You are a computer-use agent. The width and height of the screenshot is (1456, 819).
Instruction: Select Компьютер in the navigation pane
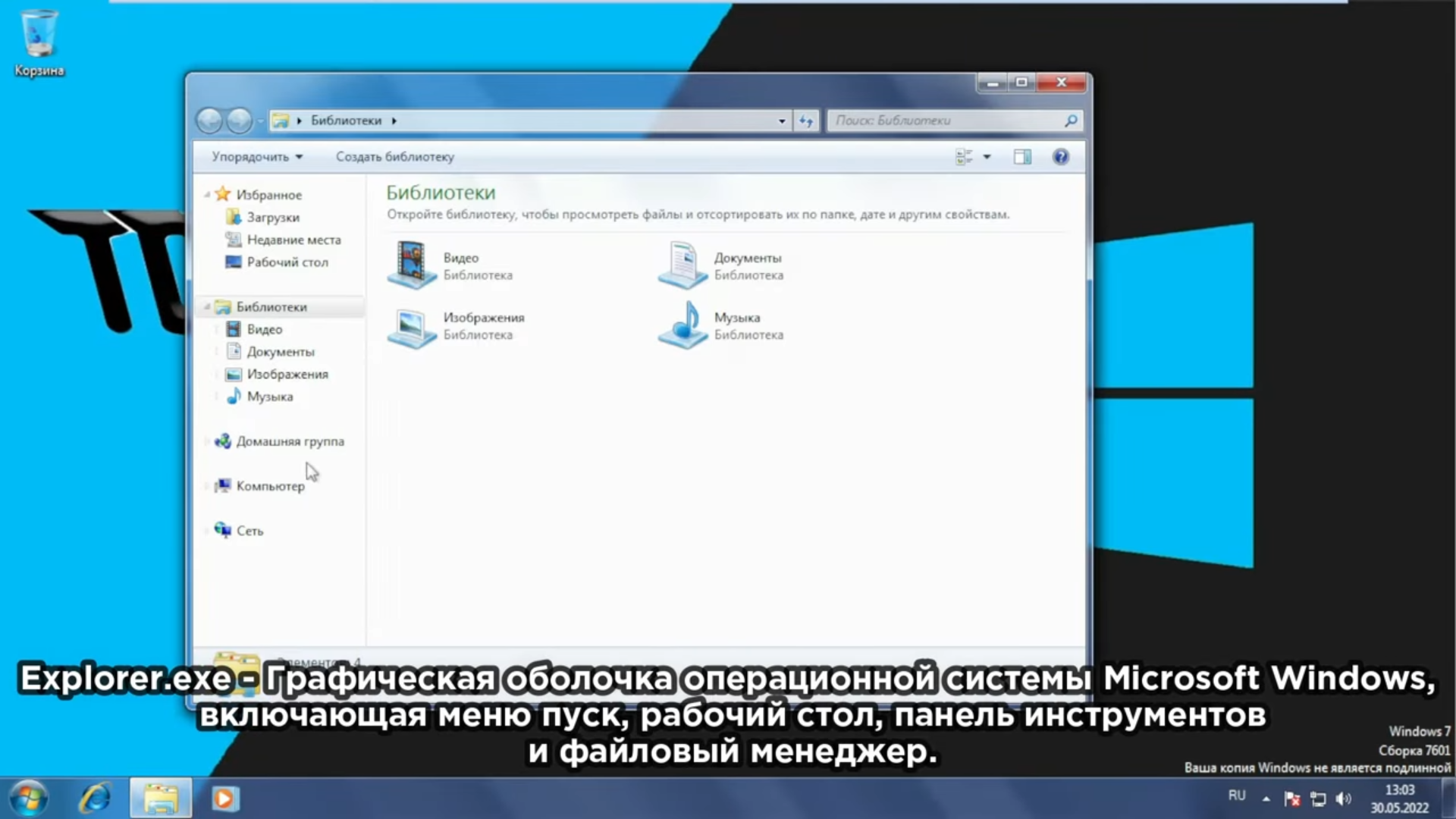270,486
